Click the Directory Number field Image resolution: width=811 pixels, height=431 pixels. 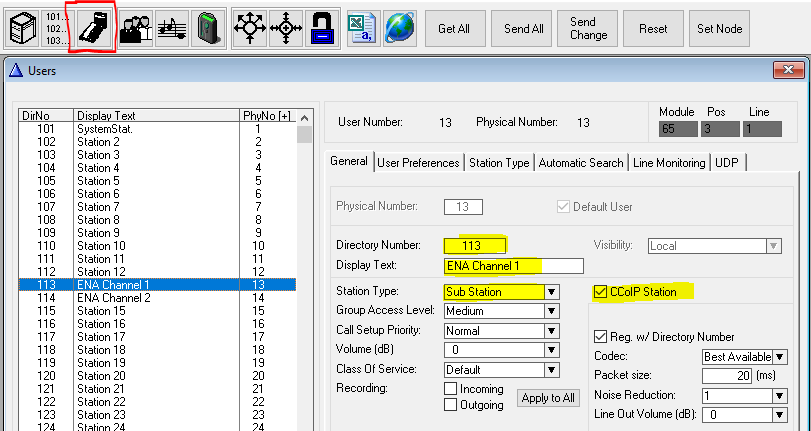coord(474,246)
